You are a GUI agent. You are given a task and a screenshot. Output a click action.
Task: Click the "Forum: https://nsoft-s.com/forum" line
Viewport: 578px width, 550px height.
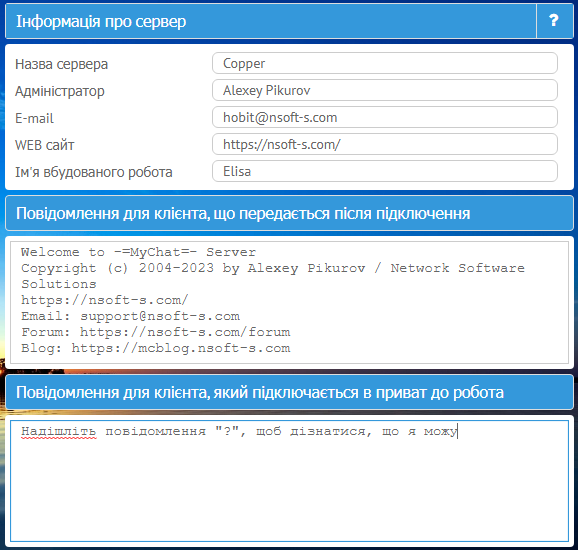[x=156, y=332]
